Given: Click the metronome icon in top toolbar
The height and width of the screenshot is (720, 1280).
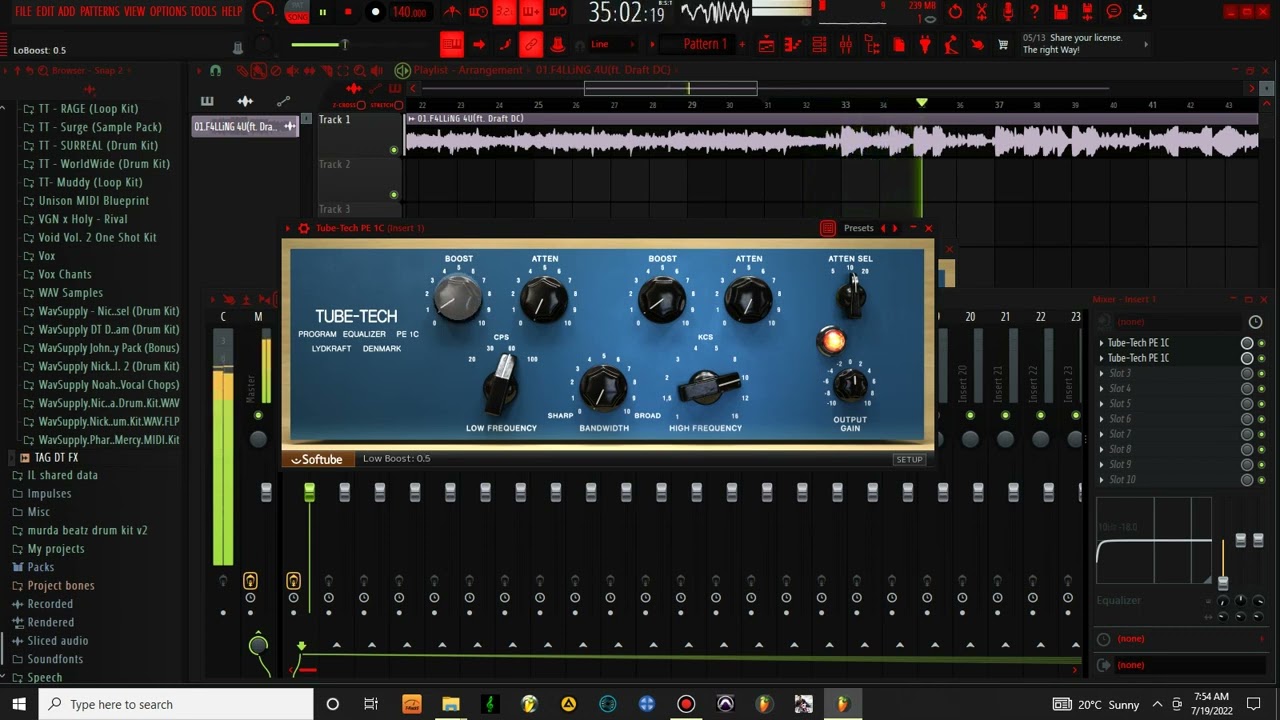Looking at the screenshot, I should coord(452,12).
